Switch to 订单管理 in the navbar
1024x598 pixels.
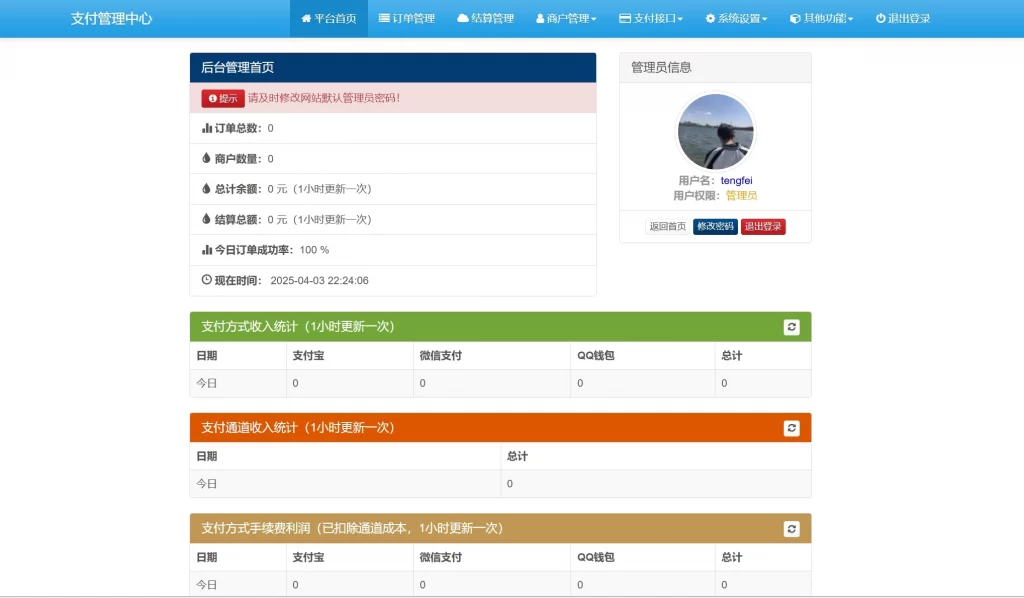pyautogui.click(x=406, y=17)
